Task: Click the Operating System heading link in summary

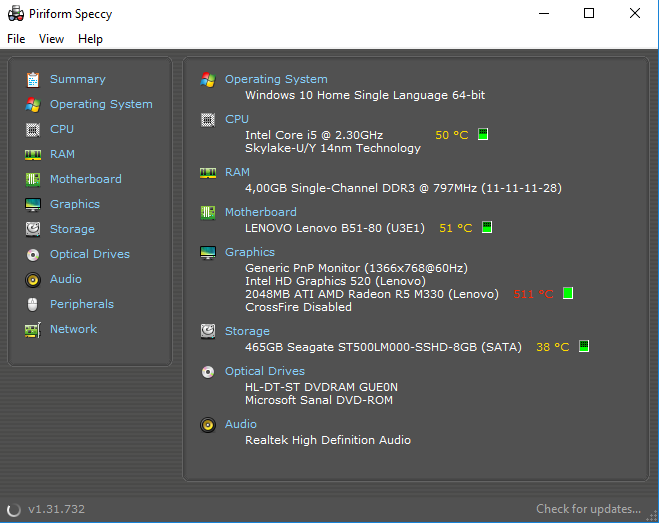Action: (276, 79)
